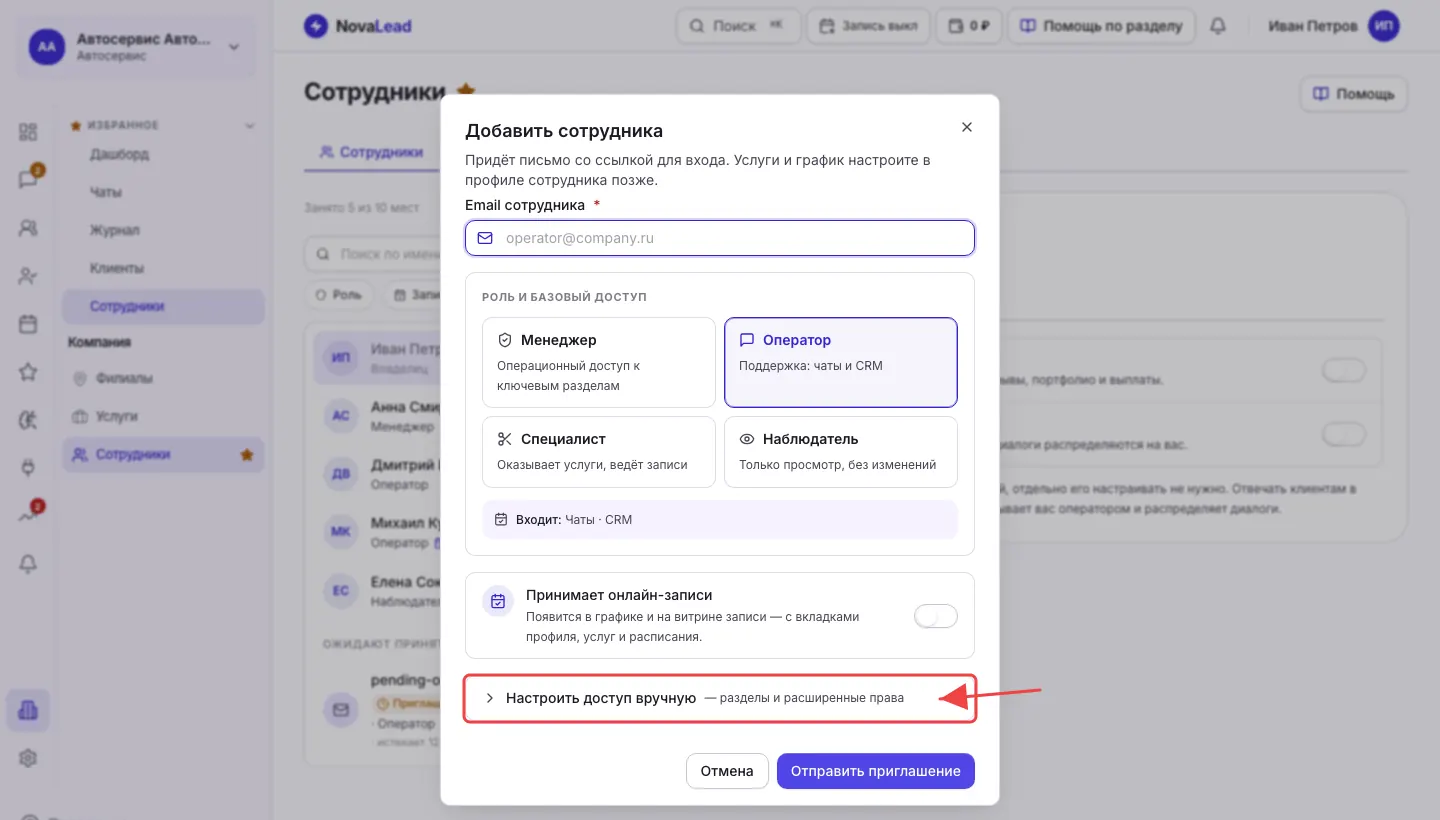Click the AA company avatar

pyautogui.click(x=46, y=46)
